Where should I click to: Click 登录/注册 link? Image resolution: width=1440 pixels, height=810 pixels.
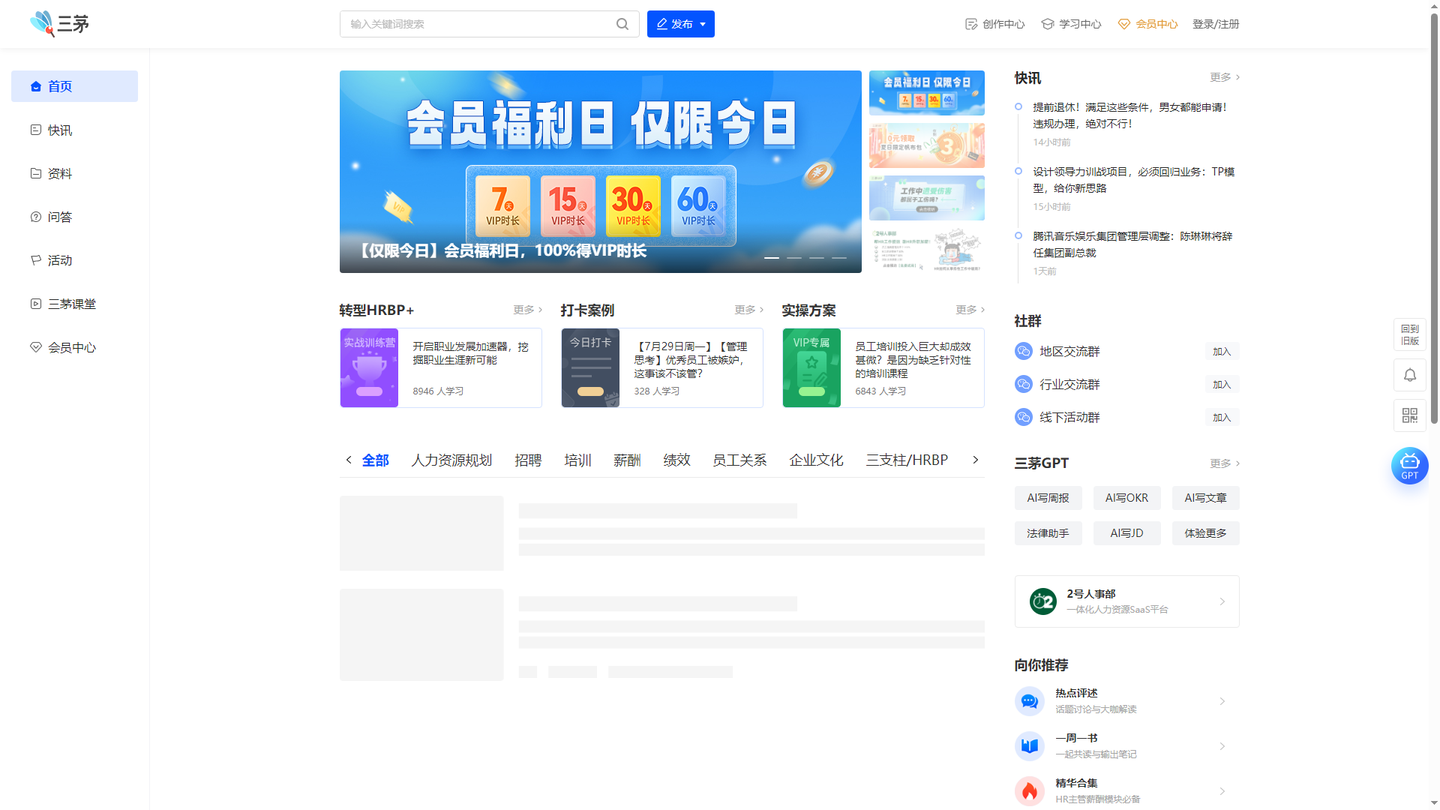tap(1216, 24)
